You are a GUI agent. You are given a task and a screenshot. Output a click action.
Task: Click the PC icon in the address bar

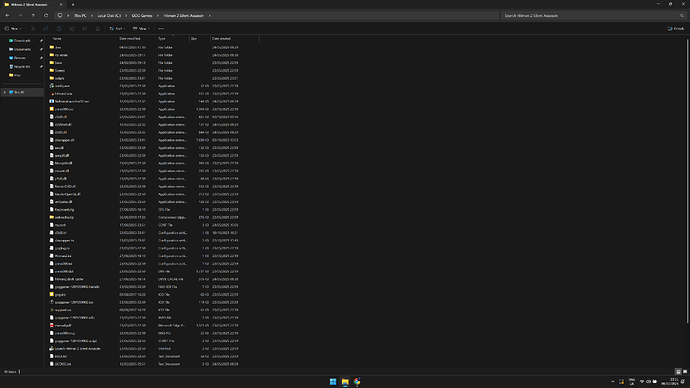(60, 15)
